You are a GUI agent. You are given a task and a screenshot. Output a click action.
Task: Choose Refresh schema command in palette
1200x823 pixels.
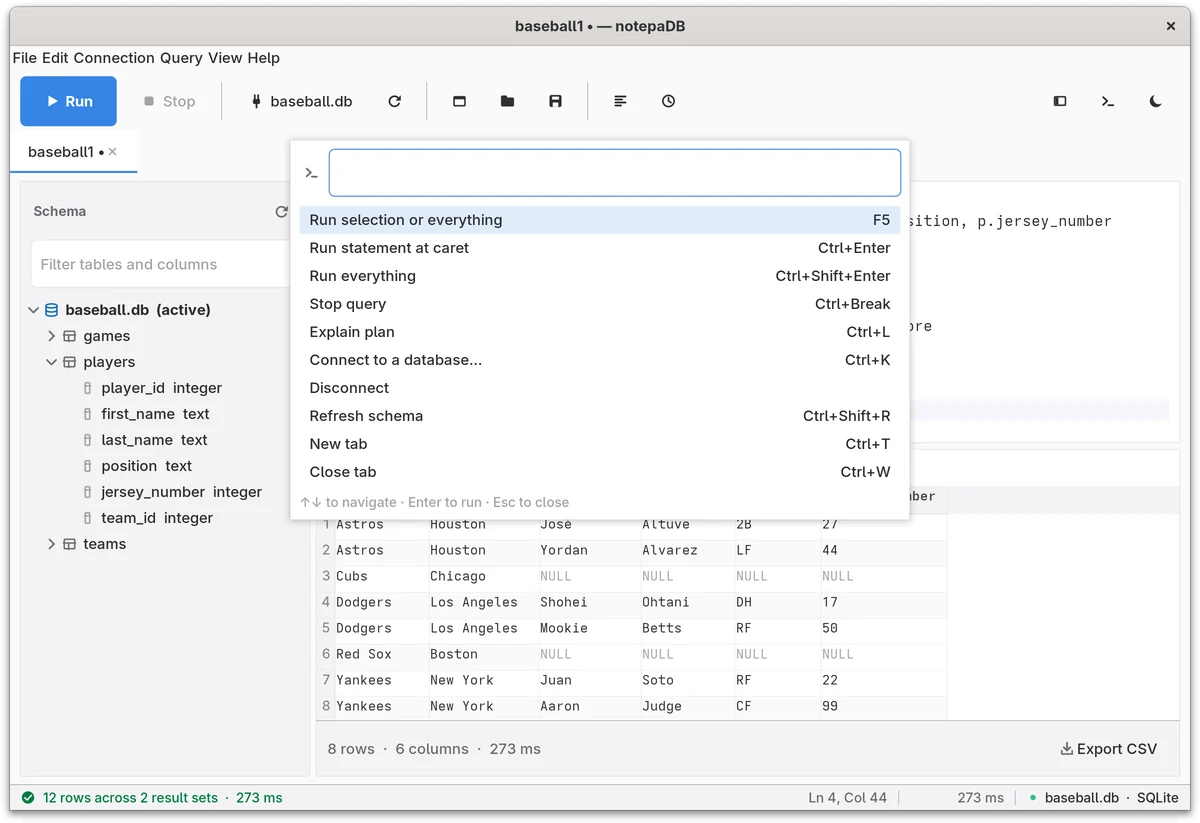click(x=600, y=416)
